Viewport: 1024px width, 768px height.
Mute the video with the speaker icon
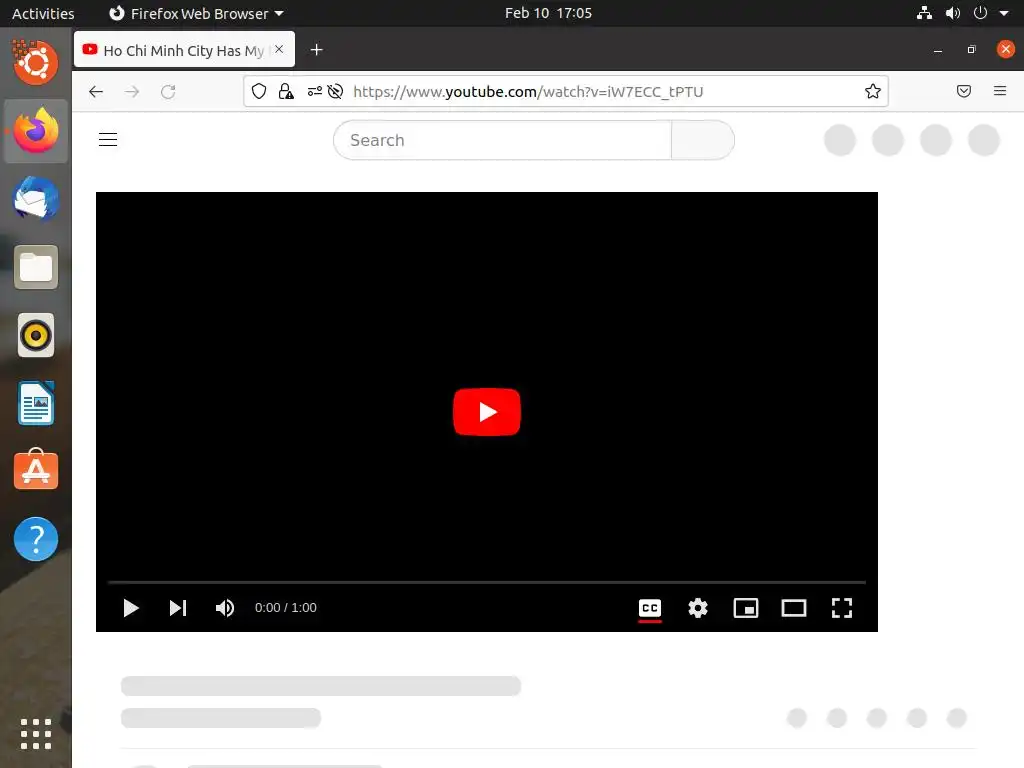(225, 608)
